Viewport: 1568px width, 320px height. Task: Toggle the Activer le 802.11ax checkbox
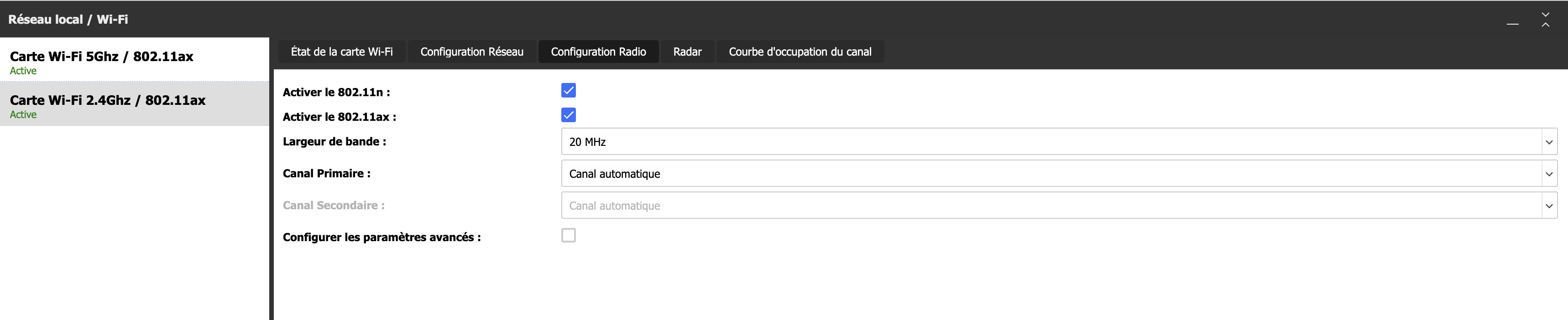pos(569,115)
